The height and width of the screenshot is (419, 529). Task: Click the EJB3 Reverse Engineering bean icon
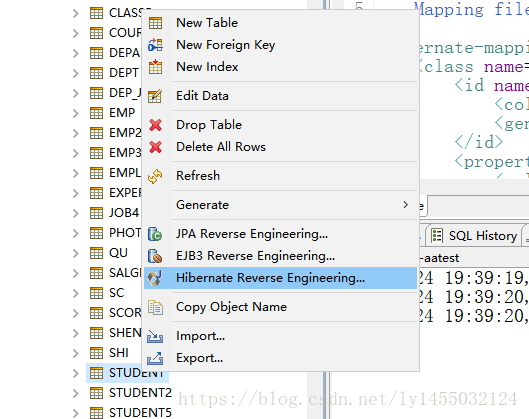coord(156,256)
